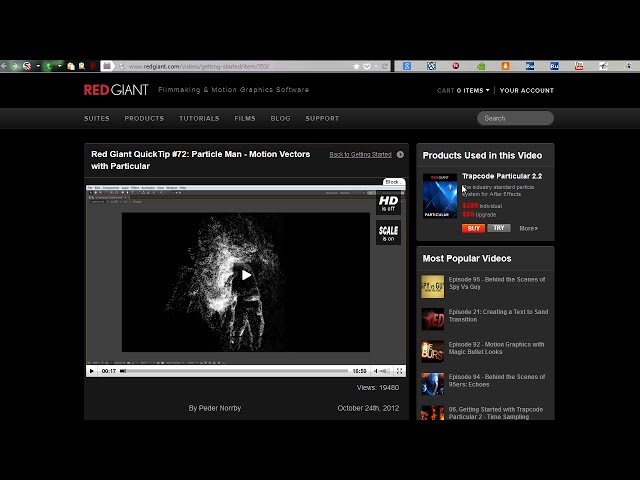
Task: Click the Episode 94 blue thumbnail
Action: [x=433, y=384]
